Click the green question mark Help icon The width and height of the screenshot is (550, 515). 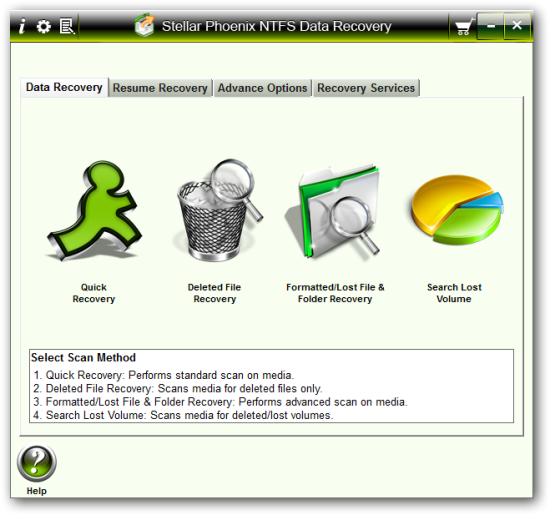pos(36,462)
